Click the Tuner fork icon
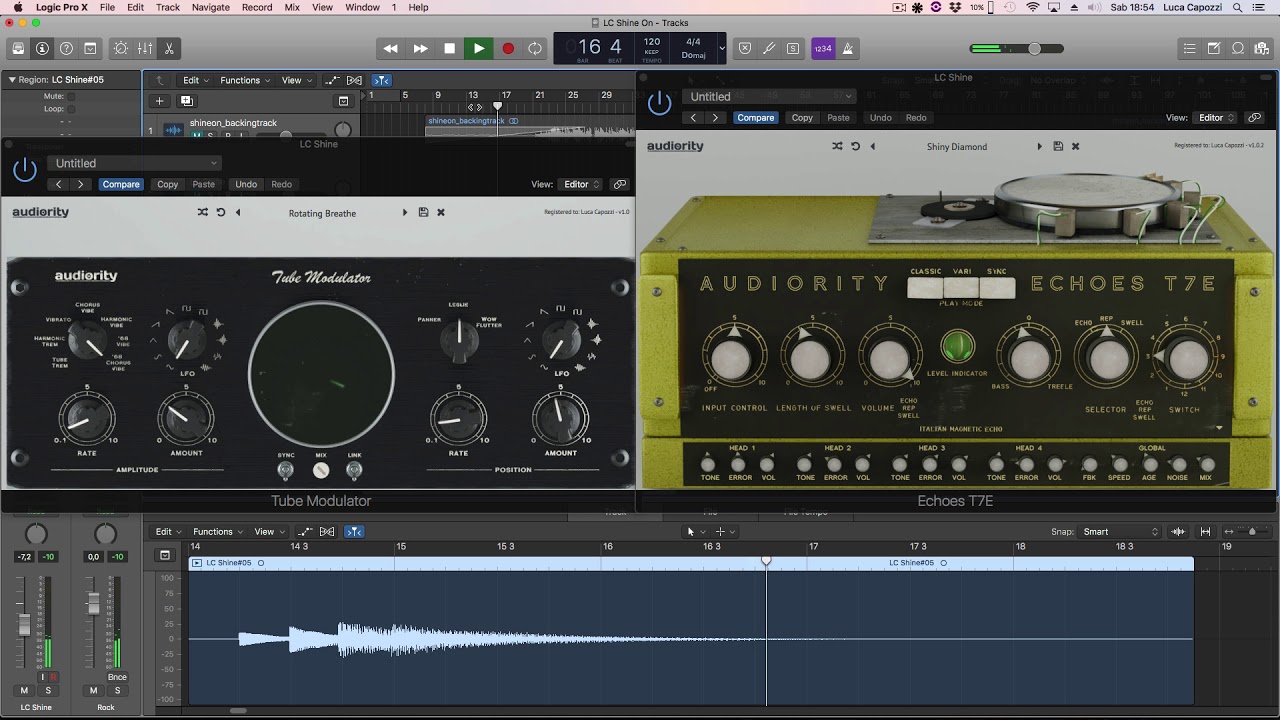 (769, 48)
